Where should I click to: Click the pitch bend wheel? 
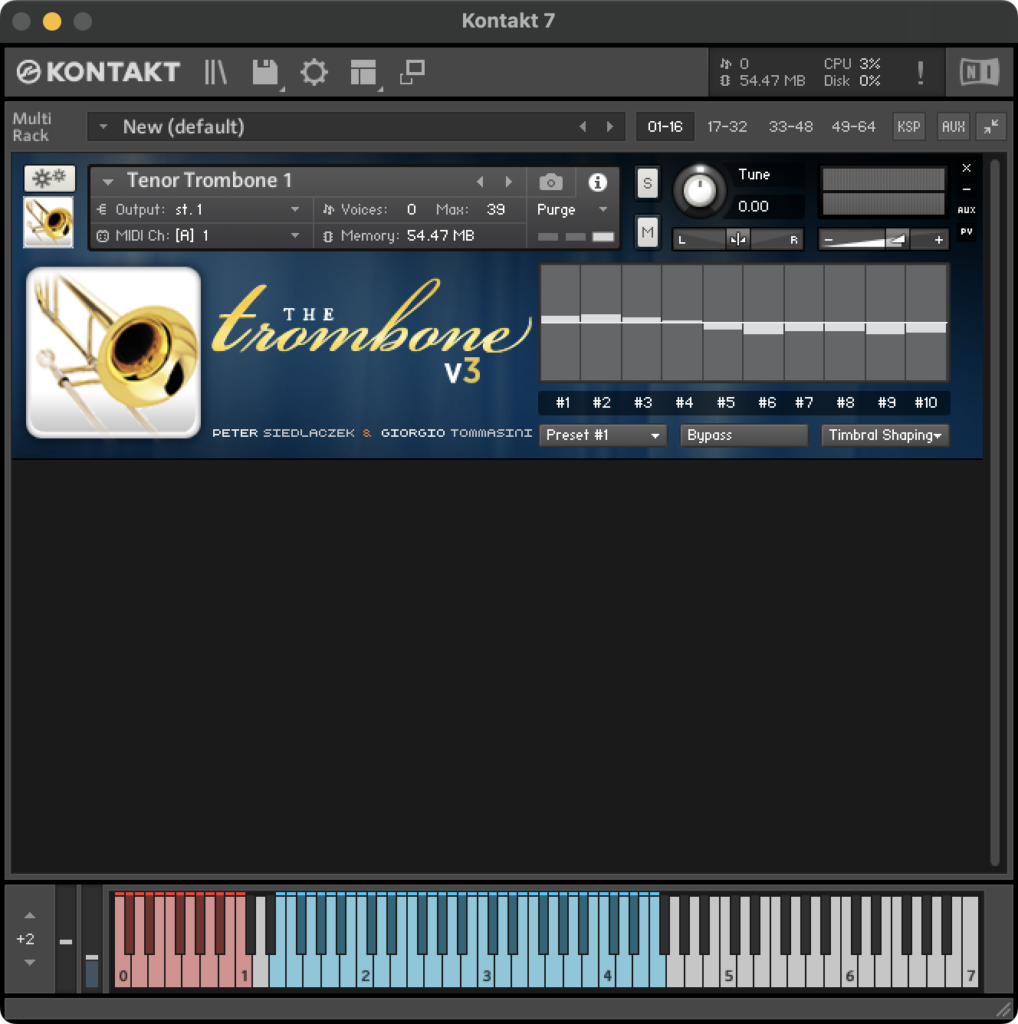point(66,940)
